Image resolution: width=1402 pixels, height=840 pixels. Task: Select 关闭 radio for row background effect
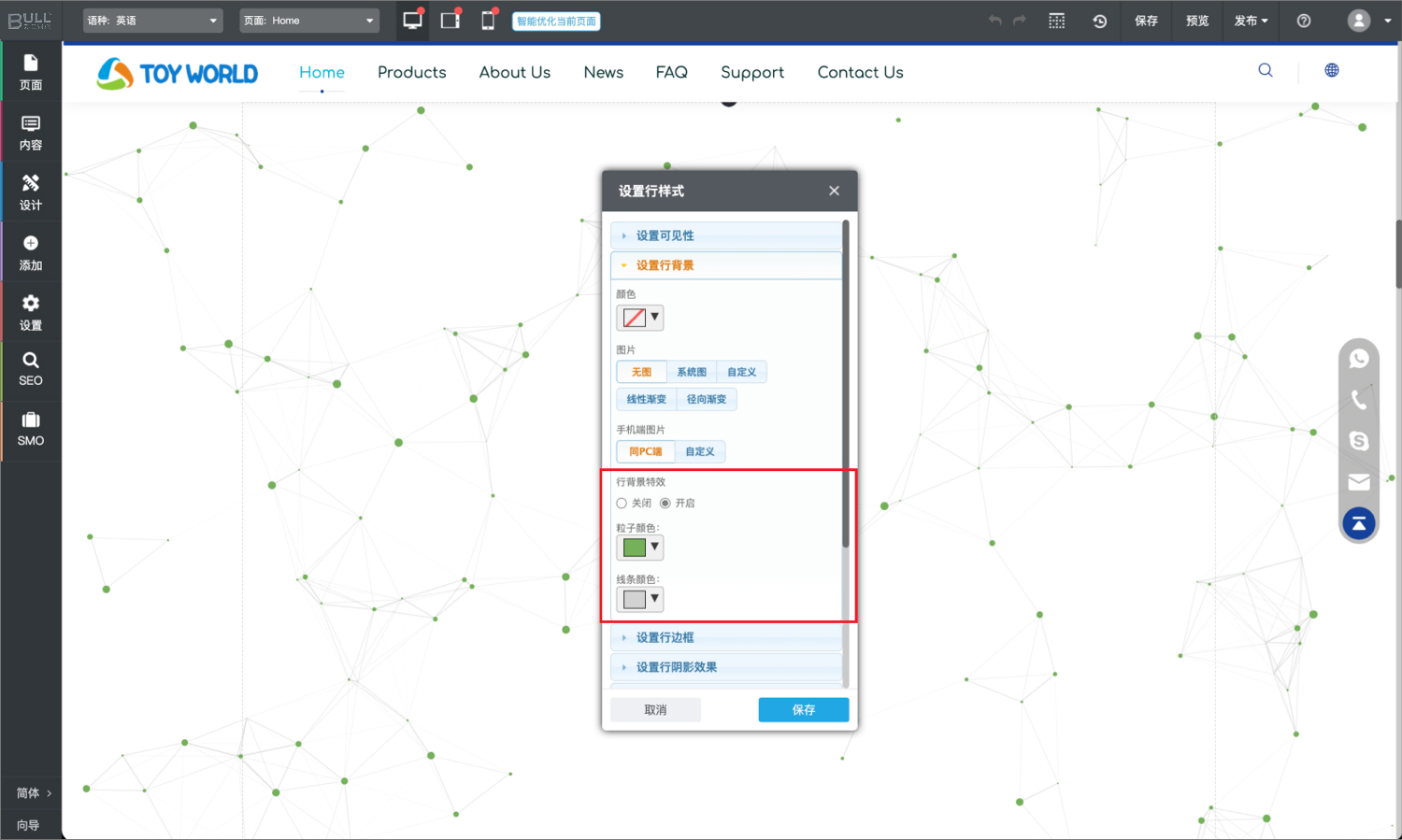tap(622, 504)
